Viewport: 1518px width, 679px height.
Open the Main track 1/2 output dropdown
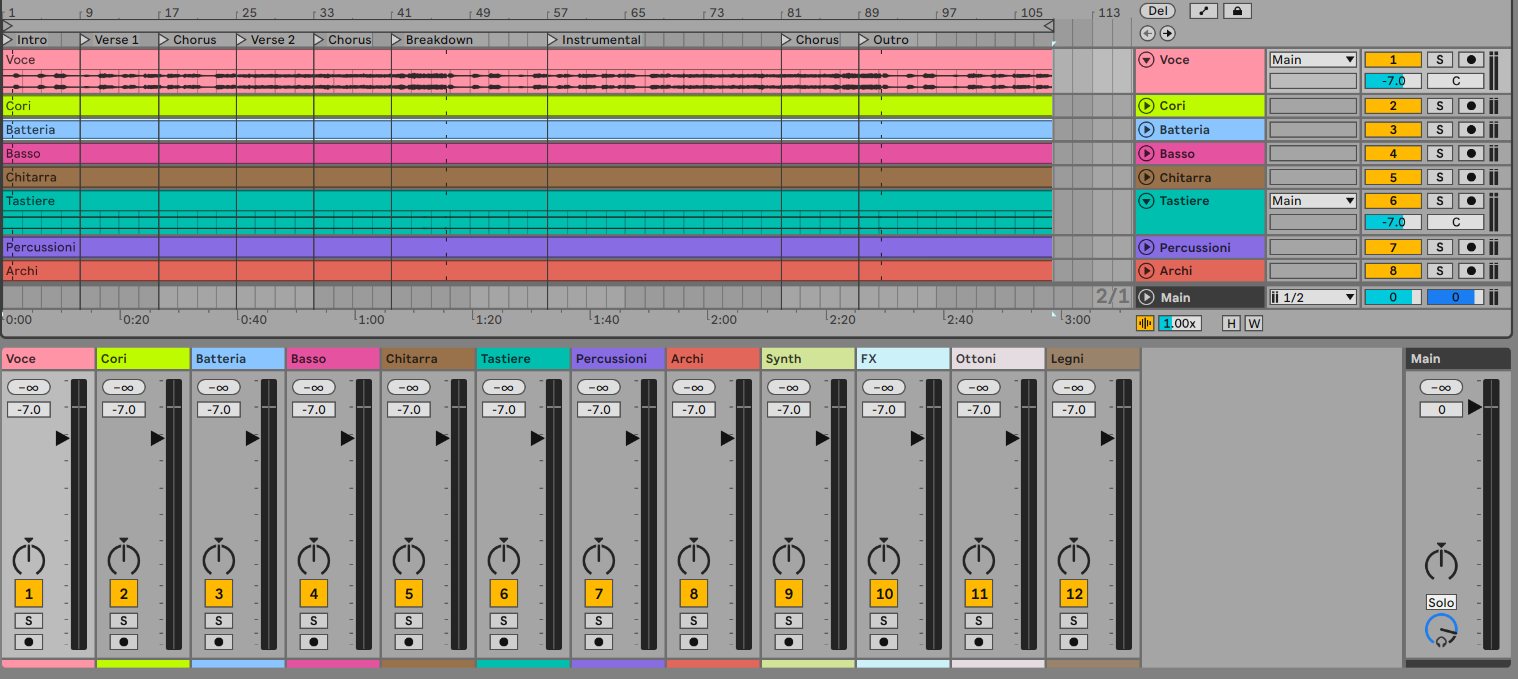point(1313,297)
